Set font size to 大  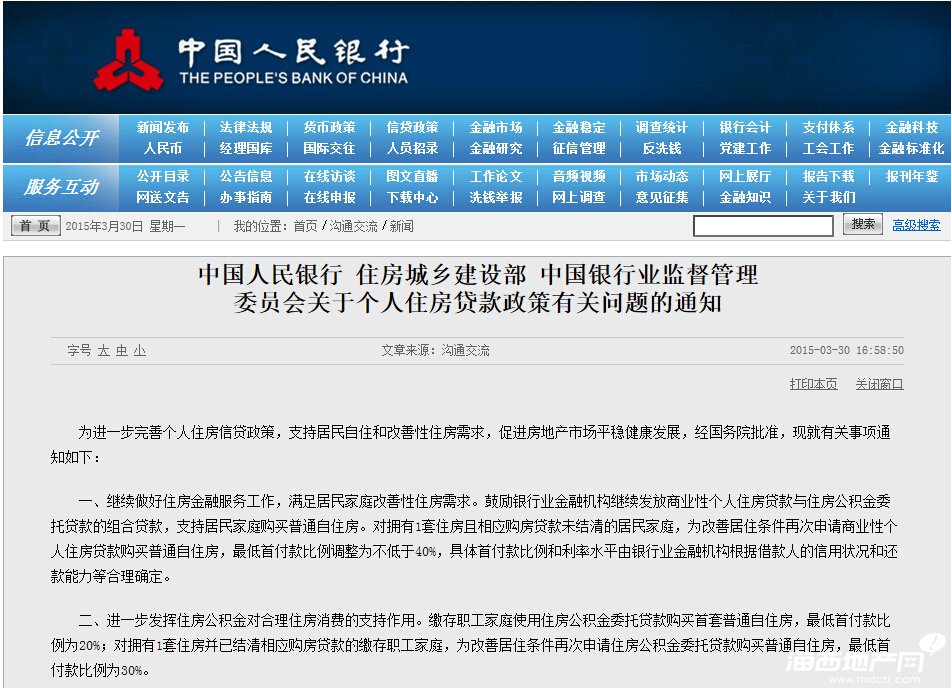[104, 351]
